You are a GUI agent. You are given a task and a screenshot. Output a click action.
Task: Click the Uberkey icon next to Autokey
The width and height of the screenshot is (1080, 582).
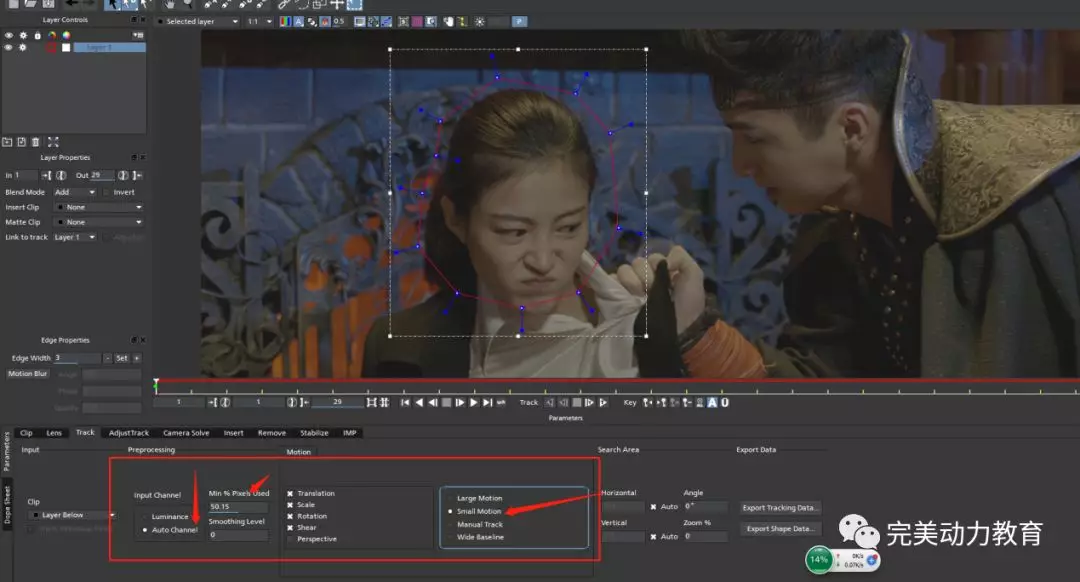pyautogui.click(x=725, y=402)
